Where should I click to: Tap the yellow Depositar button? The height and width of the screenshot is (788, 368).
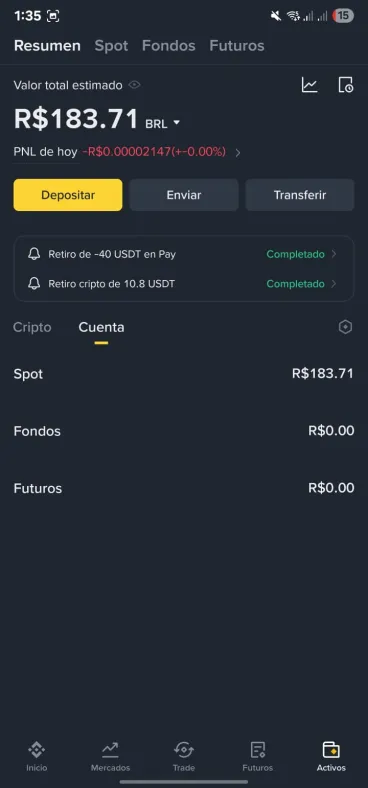[68, 195]
